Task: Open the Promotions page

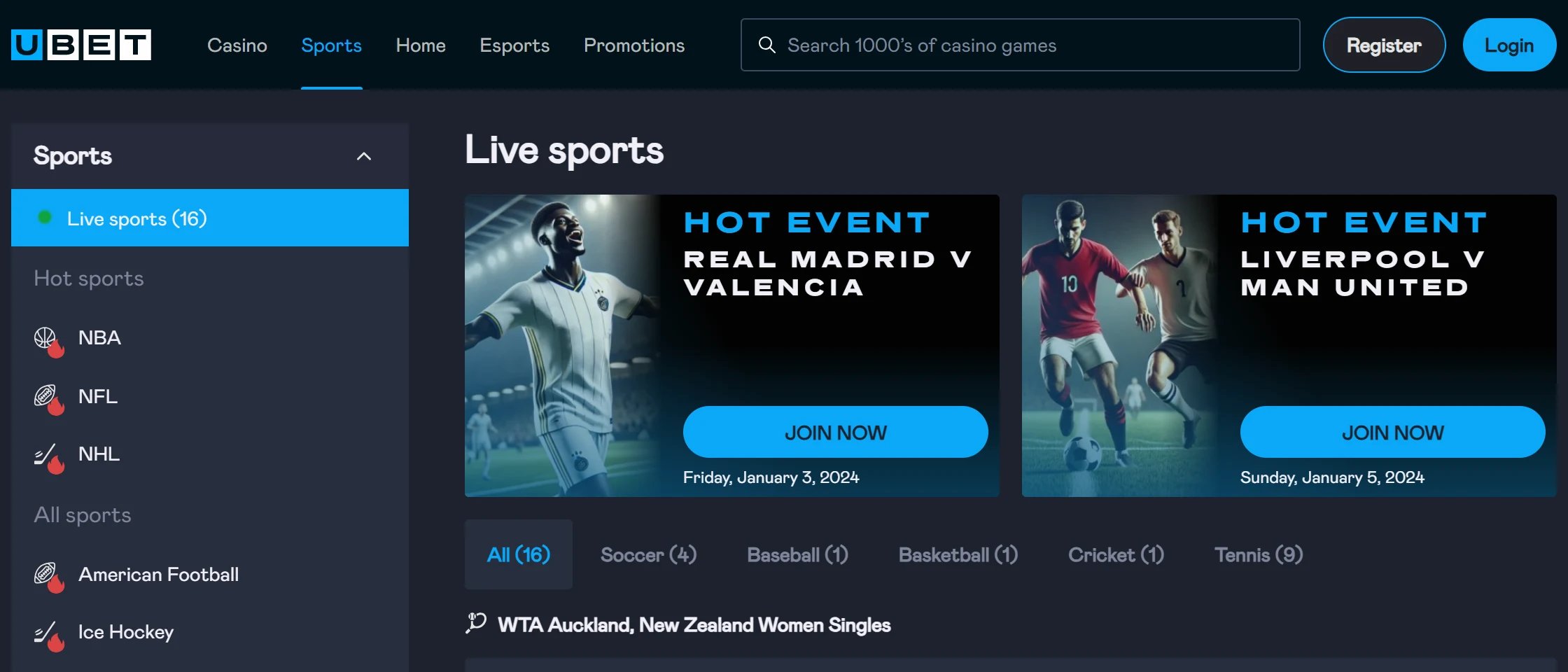Action: click(634, 45)
